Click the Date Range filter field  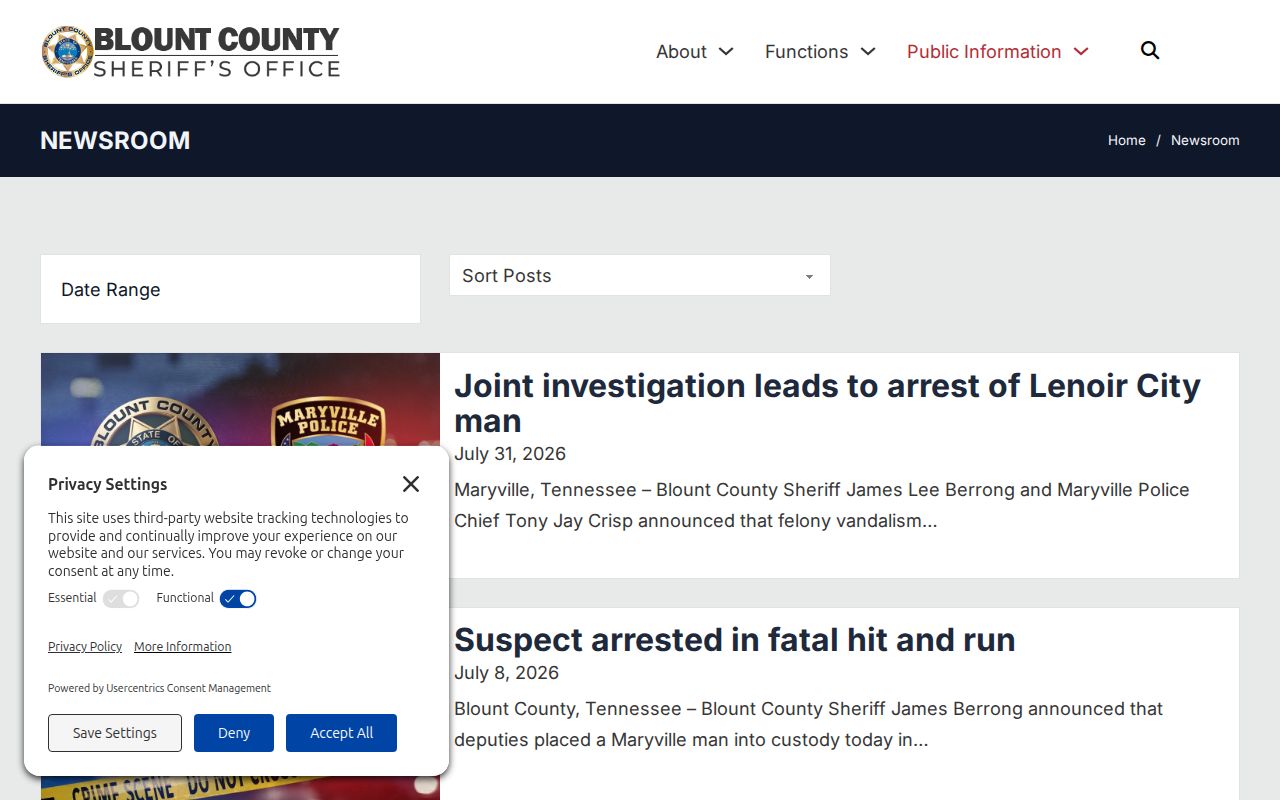pos(230,289)
